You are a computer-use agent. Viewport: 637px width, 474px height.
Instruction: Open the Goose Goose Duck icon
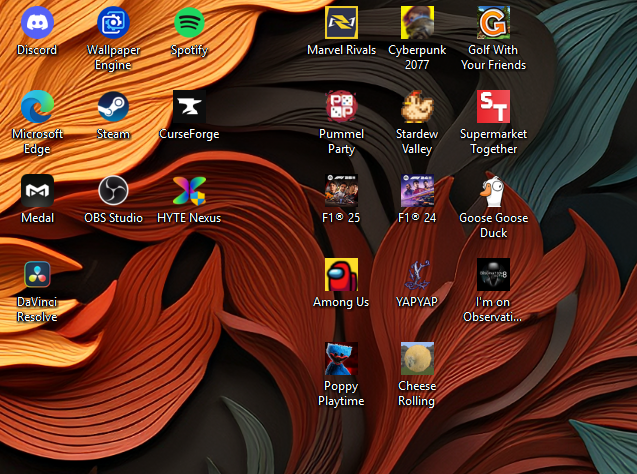click(493, 190)
